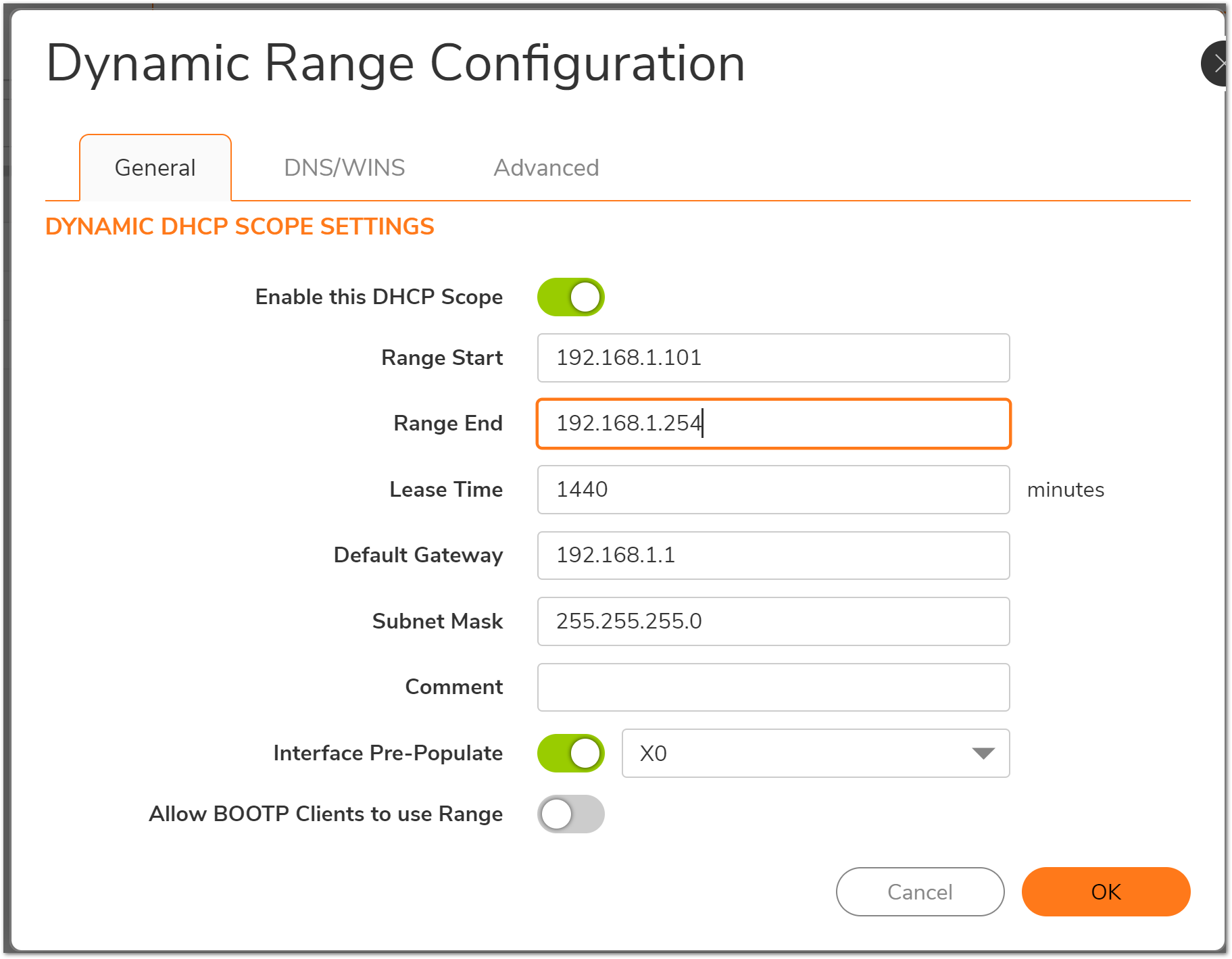This screenshot has height=959, width=1232.
Task: Focus the Range Start field
Action: coord(773,358)
